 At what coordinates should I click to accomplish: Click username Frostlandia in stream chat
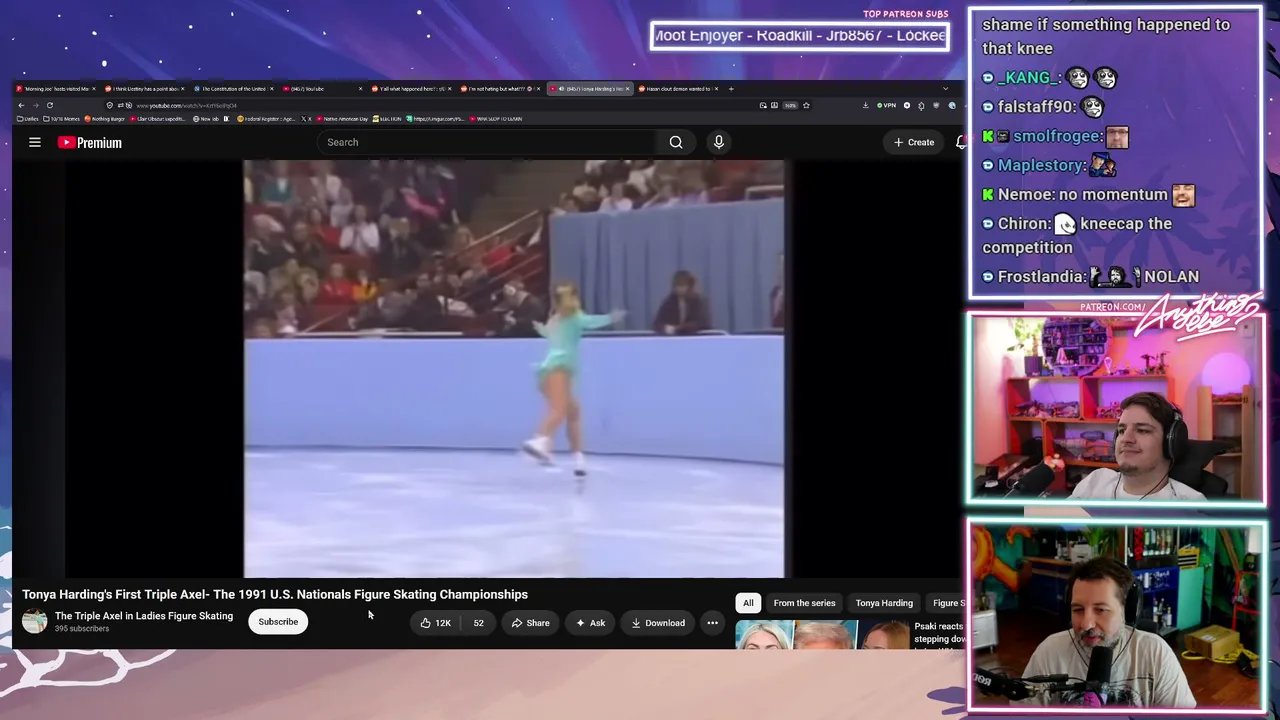[x=1040, y=277]
